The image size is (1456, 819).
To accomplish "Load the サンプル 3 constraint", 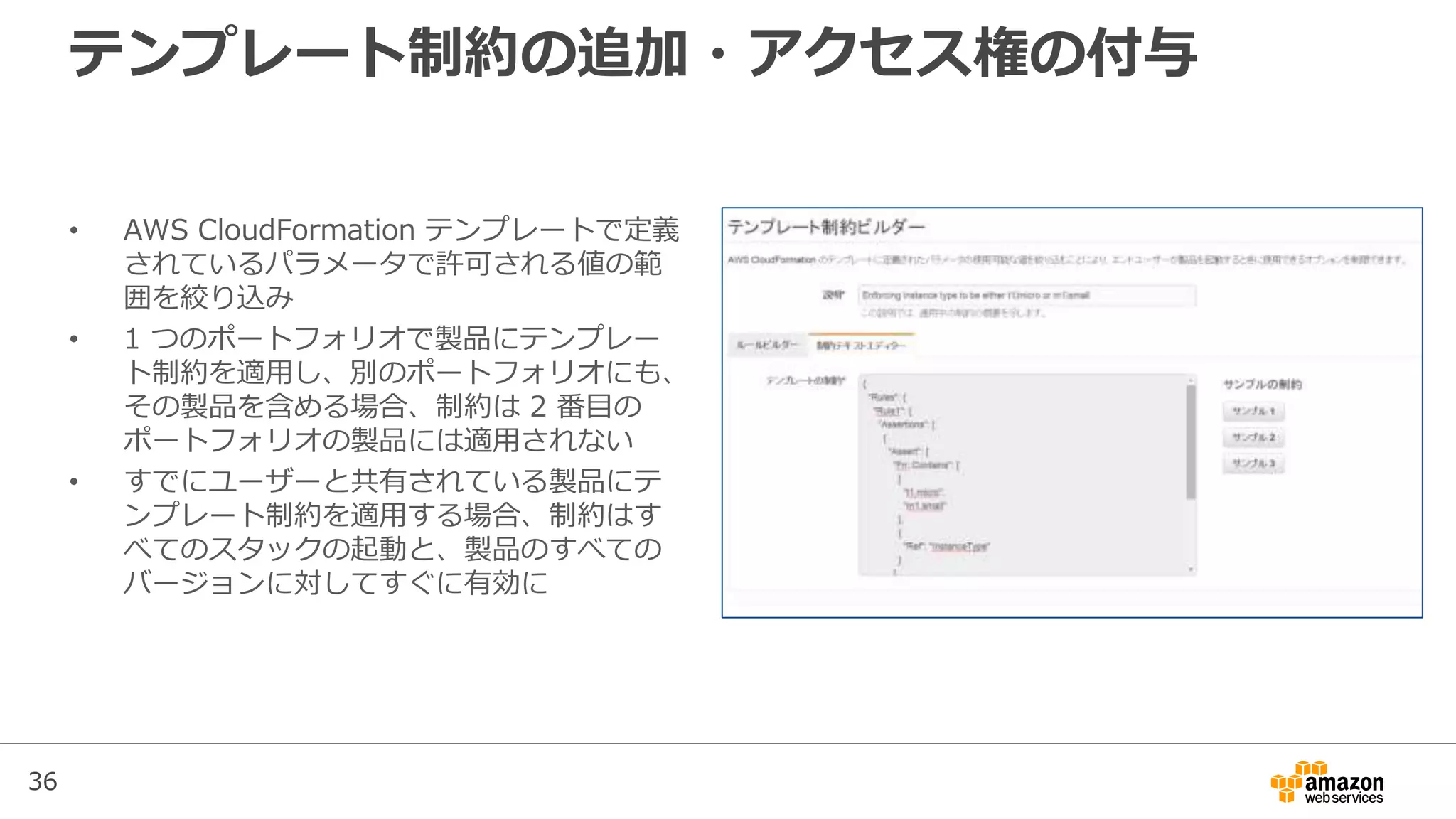I will (1253, 464).
